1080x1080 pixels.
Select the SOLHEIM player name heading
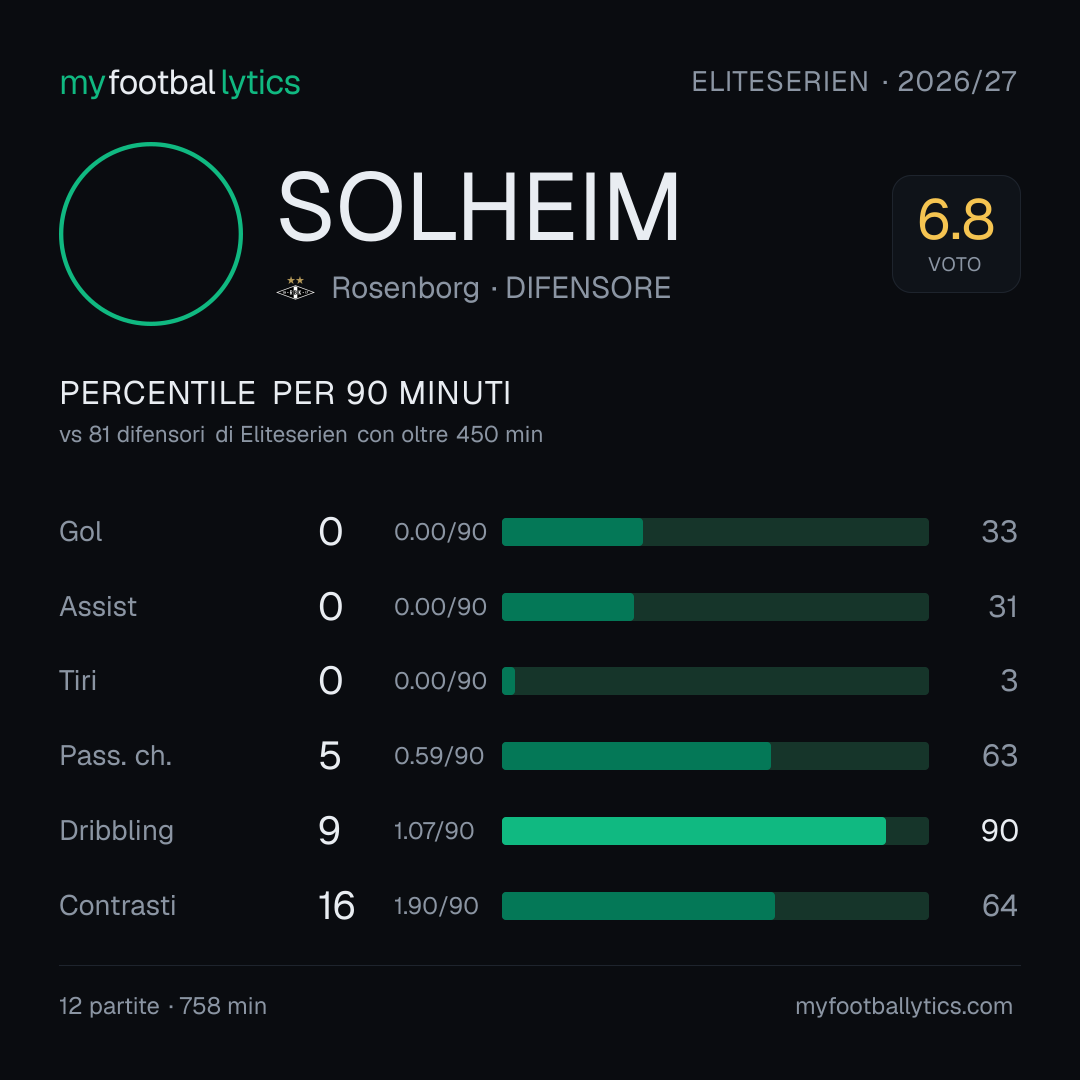479,207
